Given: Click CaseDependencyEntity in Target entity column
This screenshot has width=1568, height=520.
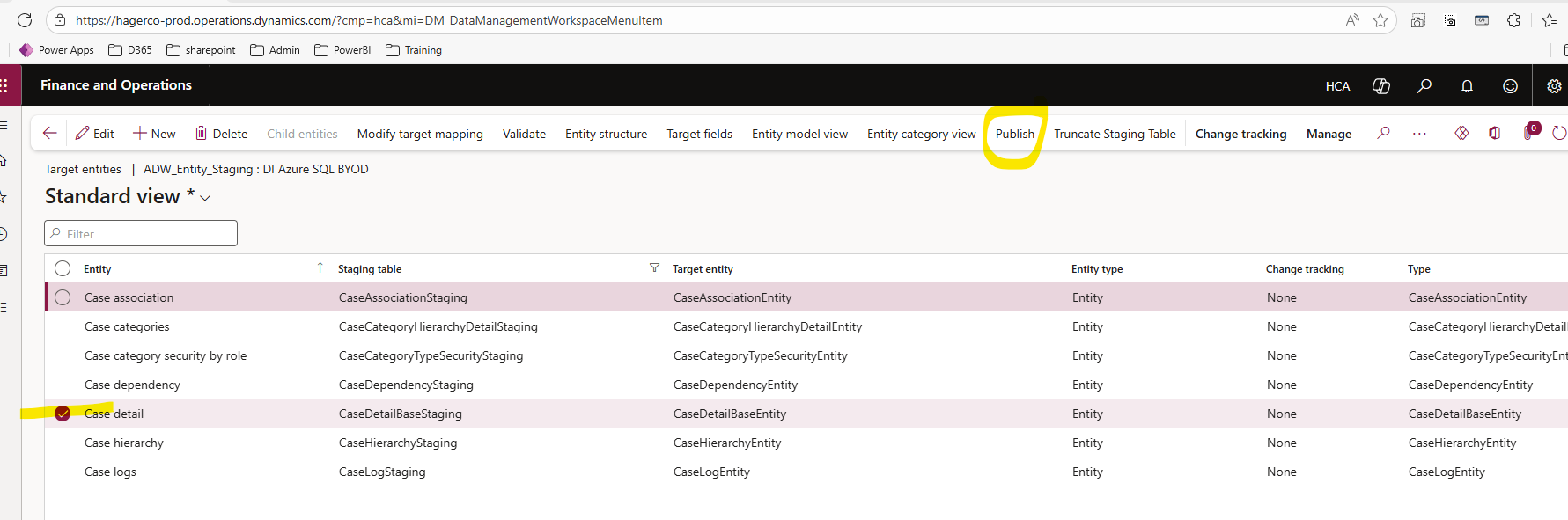Looking at the screenshot, I should click(735, 385).
